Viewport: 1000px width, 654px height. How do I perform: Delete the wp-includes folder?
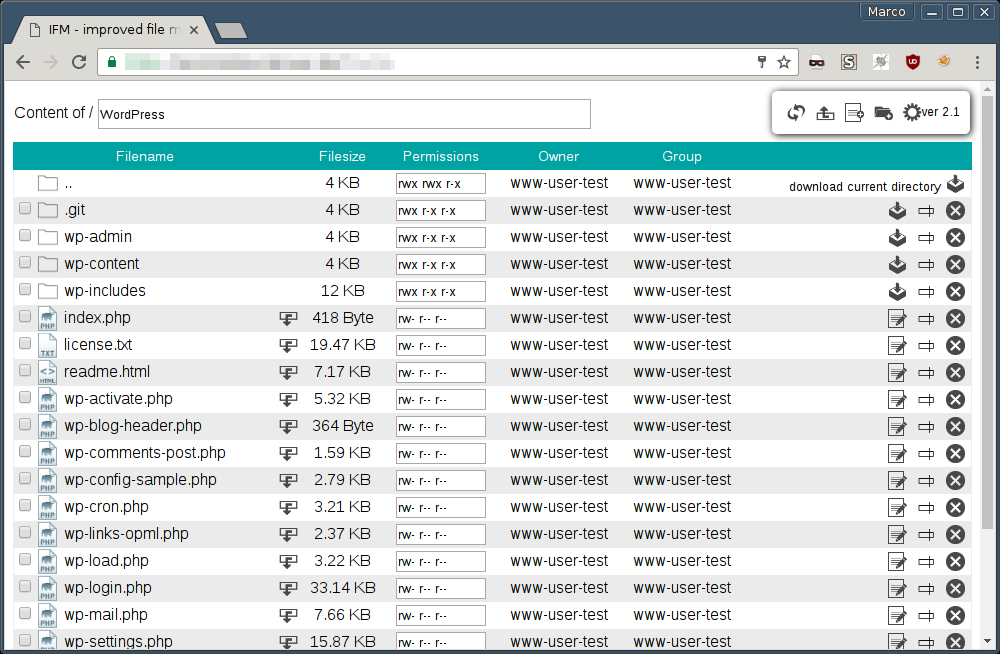955,292
